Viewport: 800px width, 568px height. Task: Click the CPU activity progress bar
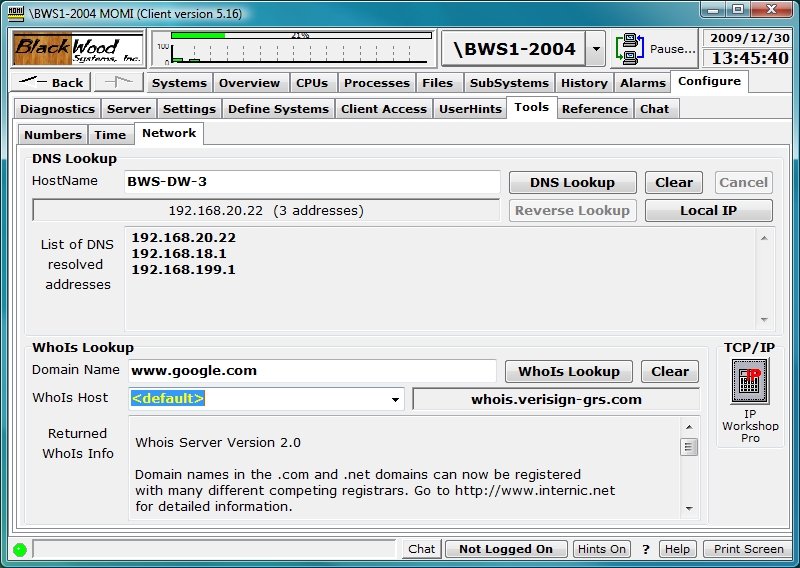point(300,35)
